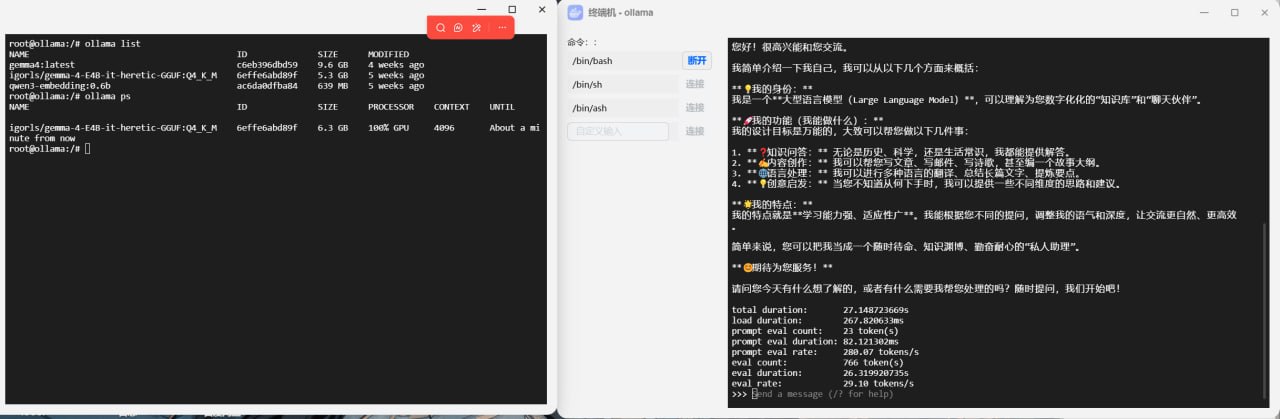Click model ID 'c6eb396dbd59'
Viewport: 1280px width, 419px height.
[267, 64]
